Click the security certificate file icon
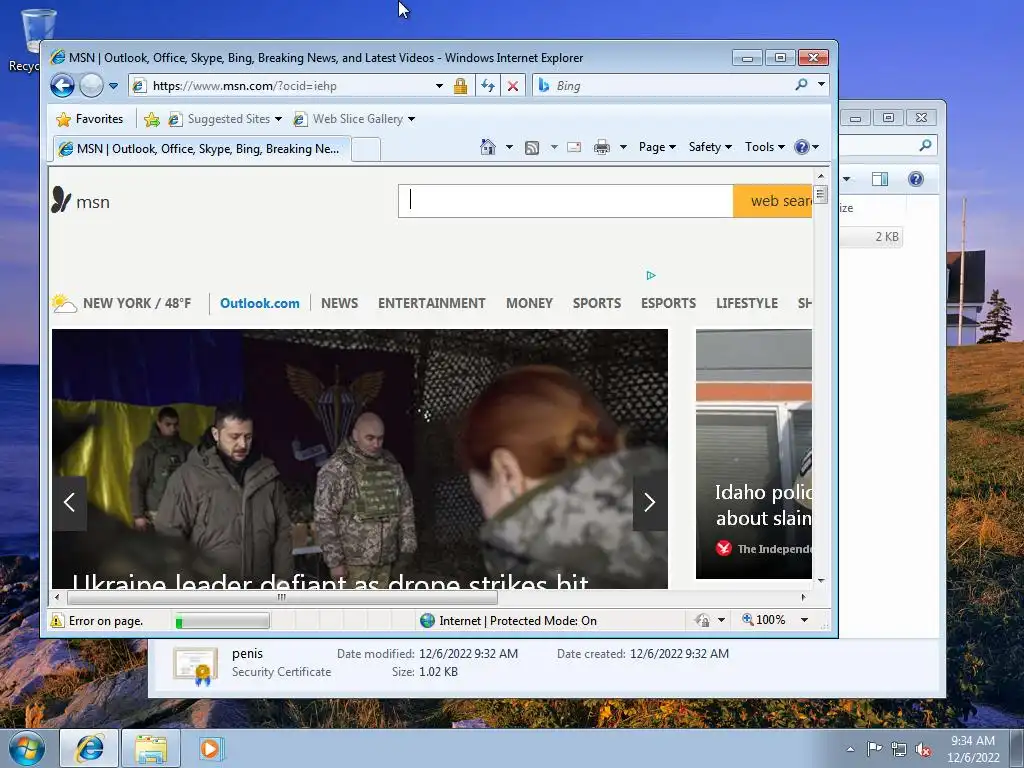The image size is (1024, 768). pyautogui.click(x=195, y=665)
